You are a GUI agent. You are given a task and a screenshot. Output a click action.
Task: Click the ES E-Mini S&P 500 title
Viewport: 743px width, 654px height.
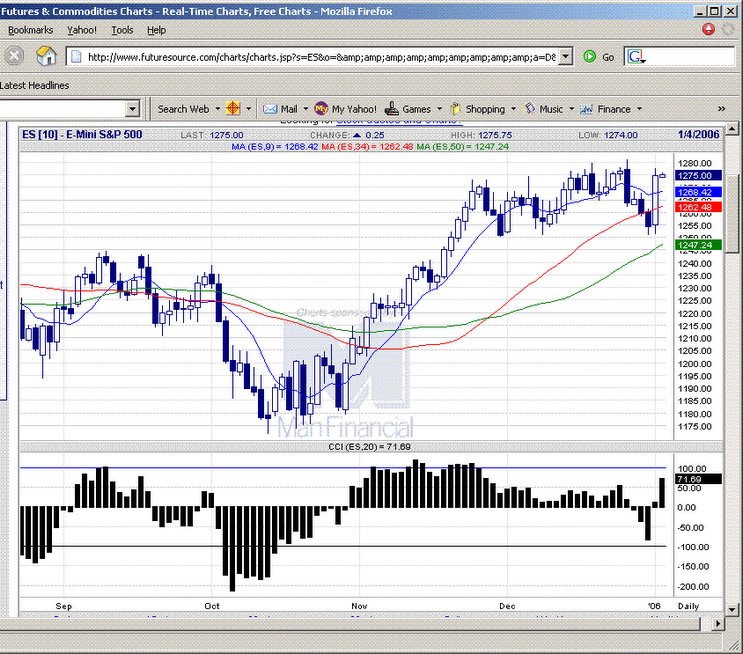tap(82, 134)
